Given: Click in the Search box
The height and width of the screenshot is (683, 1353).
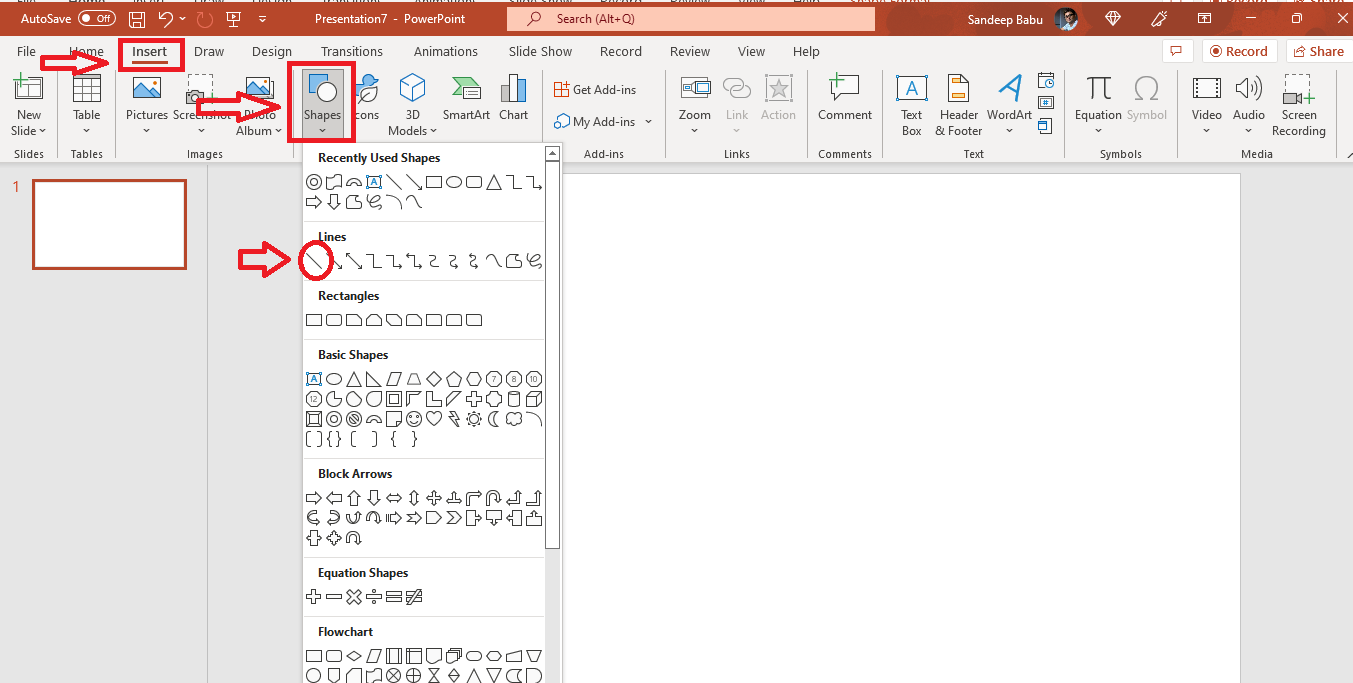Looking at the screenshot, I should point(690,19).
